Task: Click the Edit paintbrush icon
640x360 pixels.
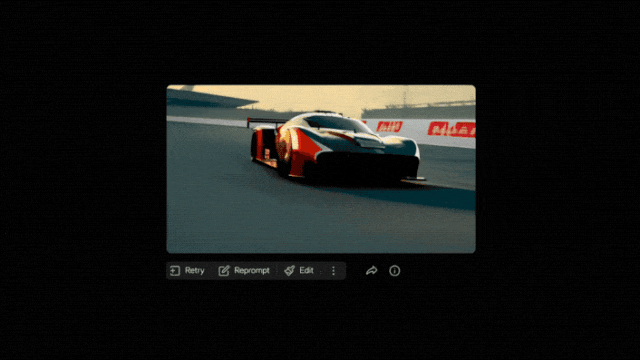Action: [x=289, y=271]
